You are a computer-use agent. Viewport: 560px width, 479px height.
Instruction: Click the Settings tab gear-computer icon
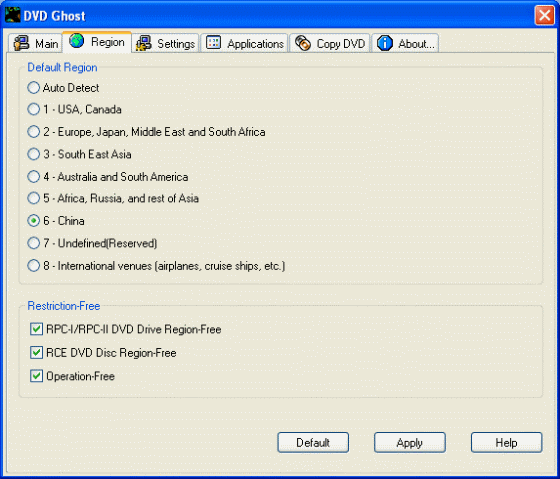tap(144, 43)
